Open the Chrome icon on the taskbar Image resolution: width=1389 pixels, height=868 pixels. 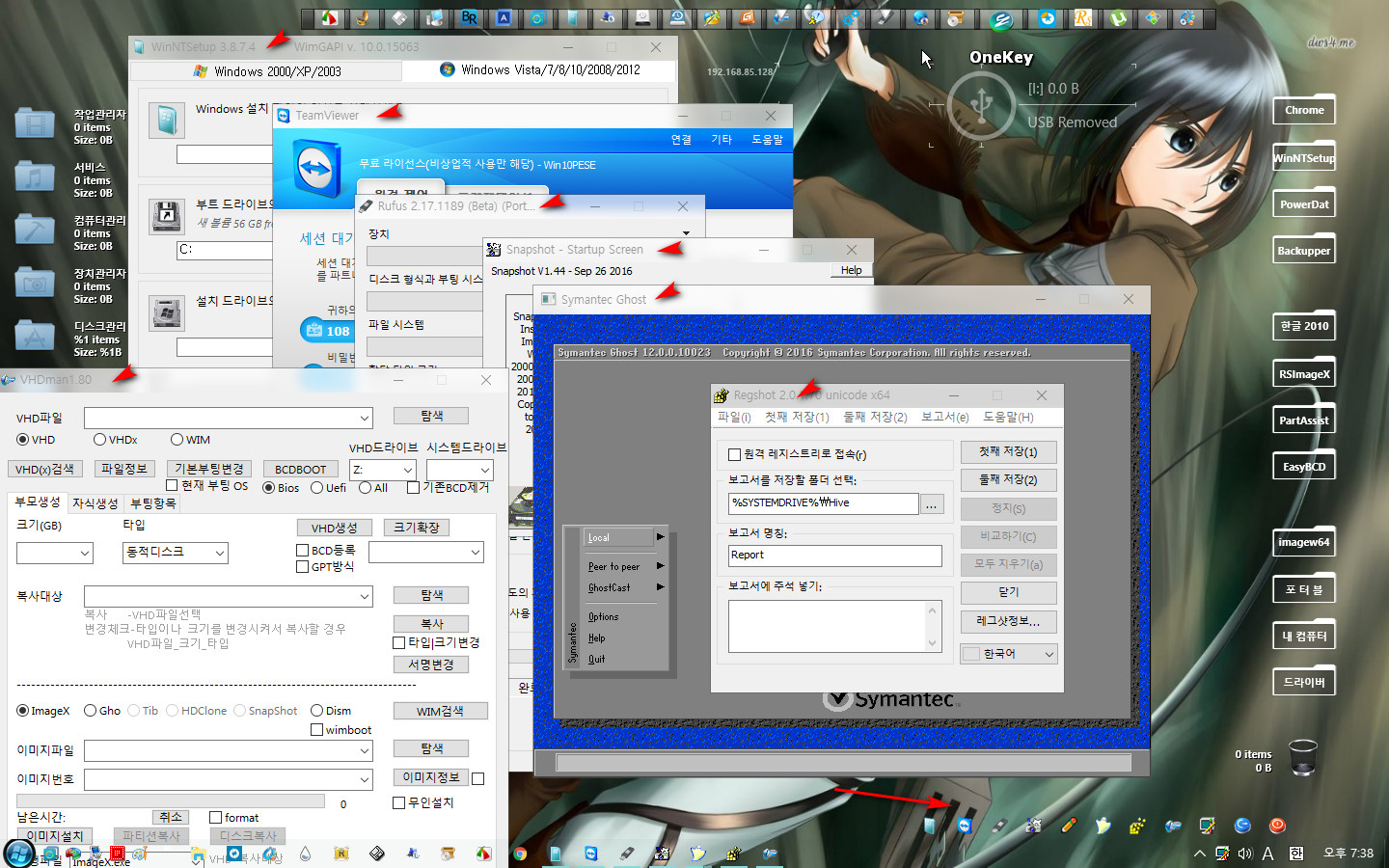coord(520,854)
